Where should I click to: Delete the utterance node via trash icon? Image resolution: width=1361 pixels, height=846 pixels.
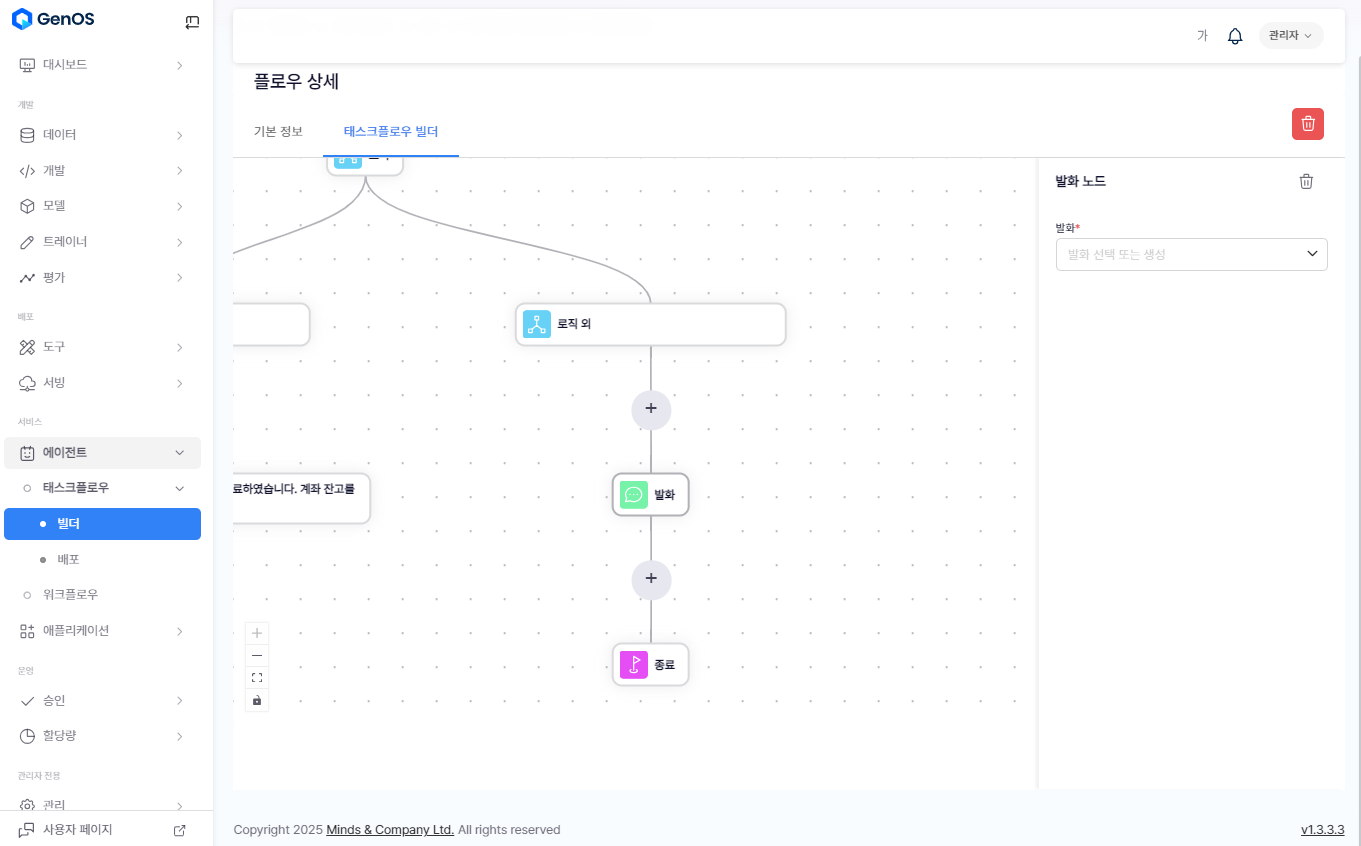tap(1306, 181)
